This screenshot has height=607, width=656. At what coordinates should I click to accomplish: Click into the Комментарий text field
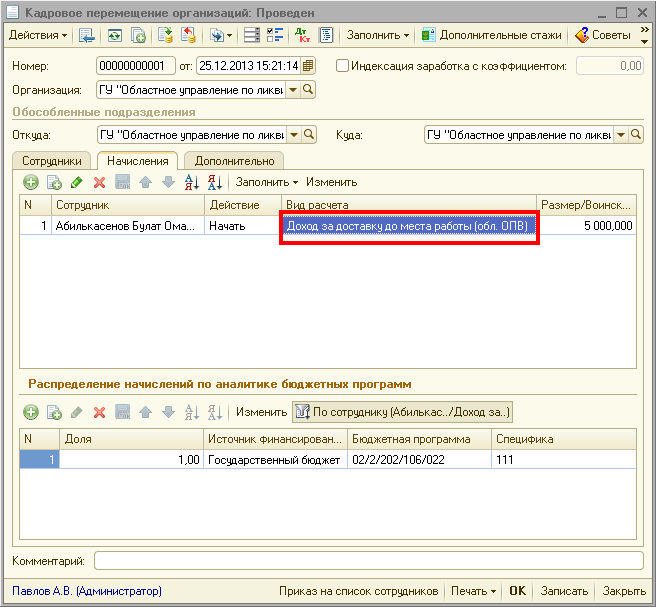pyautogui.click(x=368, y=561)
